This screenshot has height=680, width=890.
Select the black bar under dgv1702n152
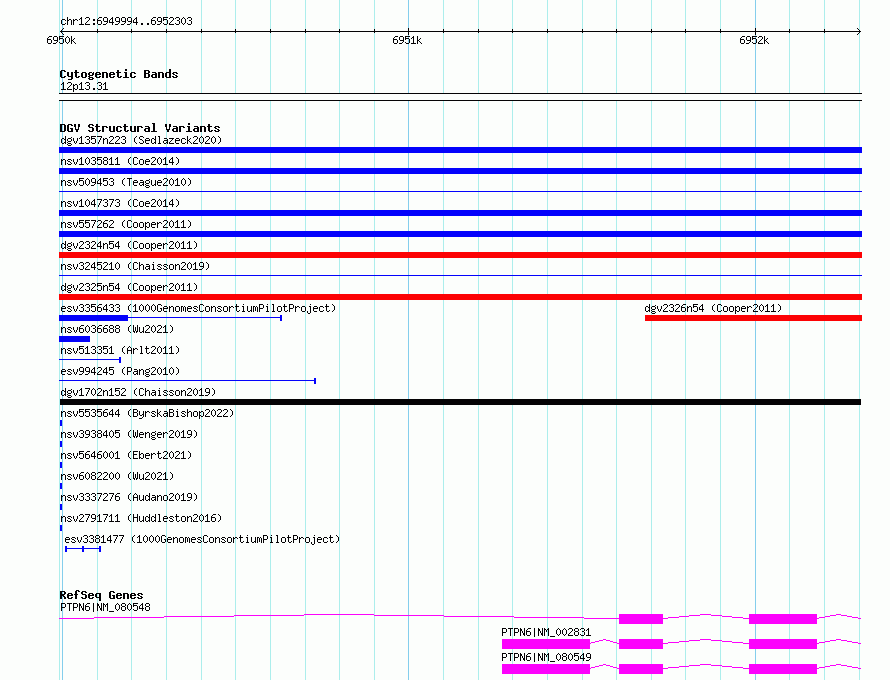460,402
